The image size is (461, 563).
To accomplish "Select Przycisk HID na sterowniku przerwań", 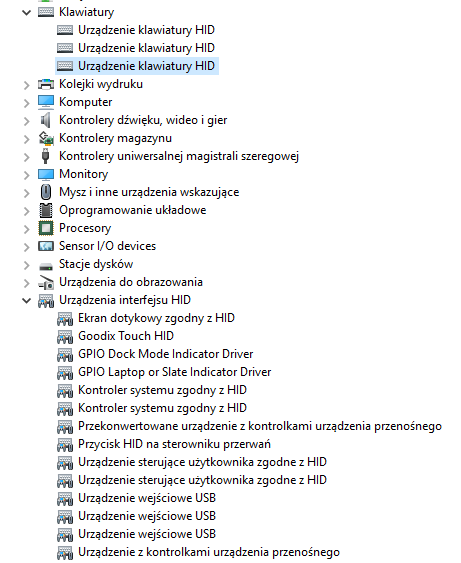I will [174, 444].
